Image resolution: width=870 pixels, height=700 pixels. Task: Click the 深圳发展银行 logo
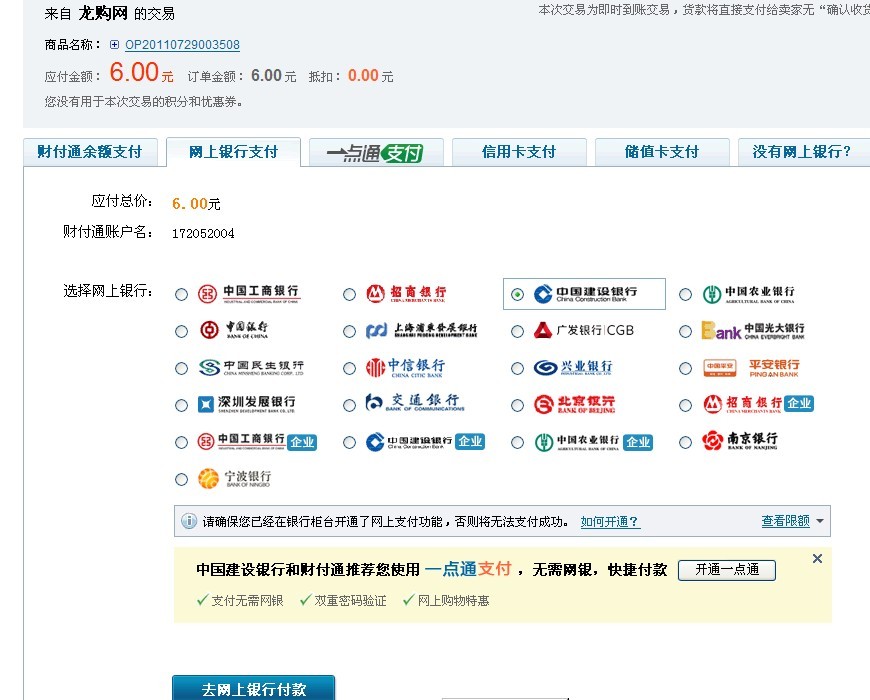(247, 404)
